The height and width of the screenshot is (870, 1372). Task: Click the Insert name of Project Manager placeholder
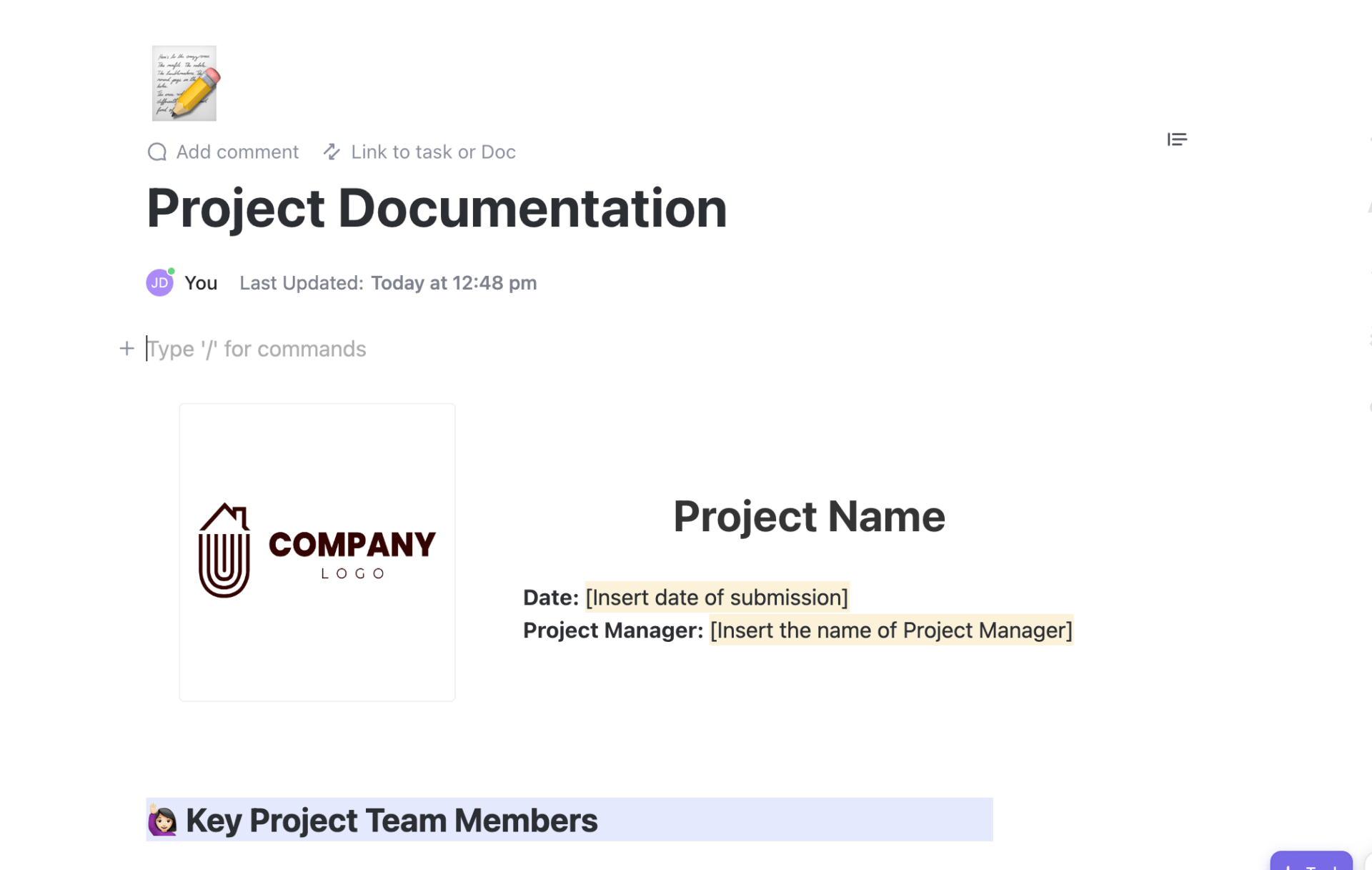point(890,631)
